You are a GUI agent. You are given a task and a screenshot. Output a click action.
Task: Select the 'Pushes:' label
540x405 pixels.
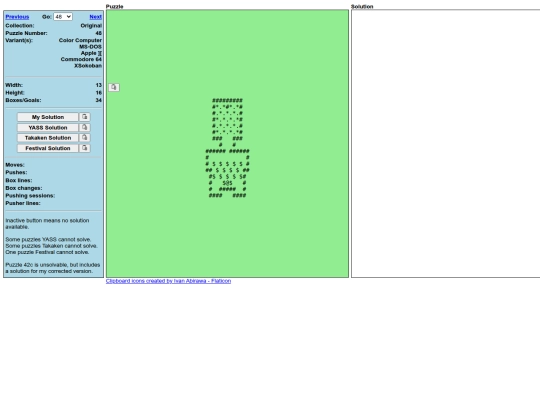pyautogui.click(x=16, y=172)
